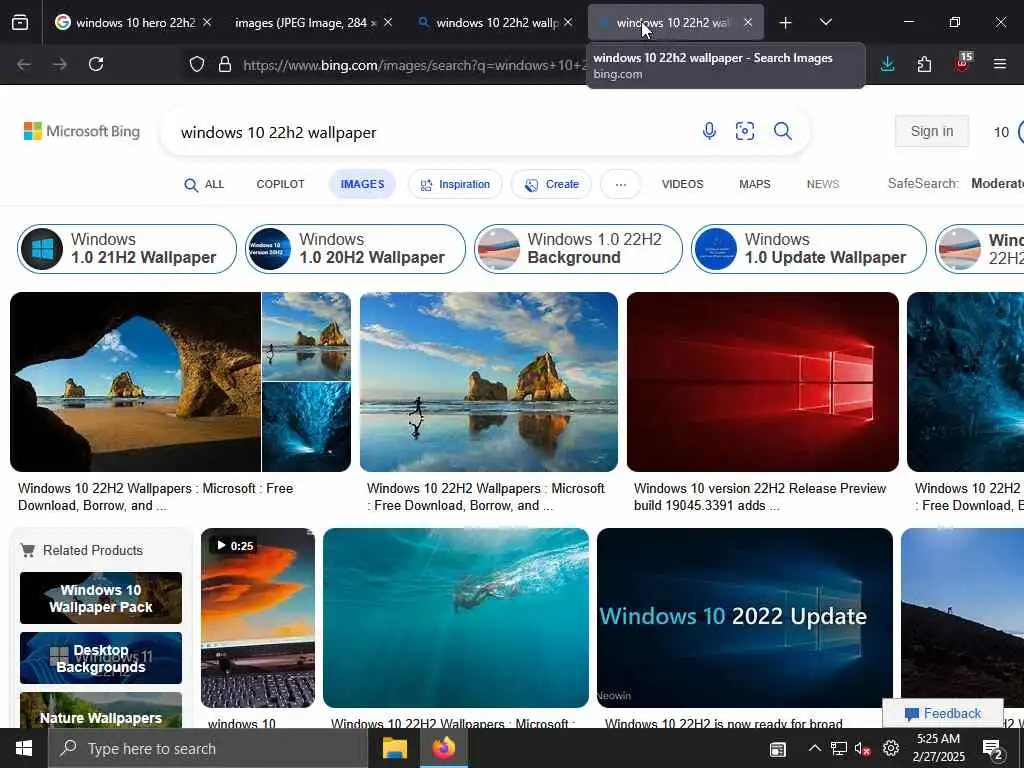Select Windows 1.0 22H2 Background suggestion
Image resolution: width=1024 pixels, height=768 pixels.
click(x=578, y=249)
